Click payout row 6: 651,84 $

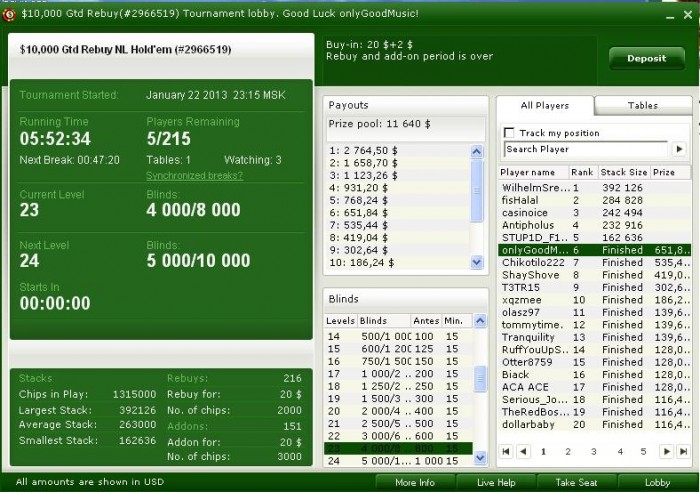tap(398, 213)
